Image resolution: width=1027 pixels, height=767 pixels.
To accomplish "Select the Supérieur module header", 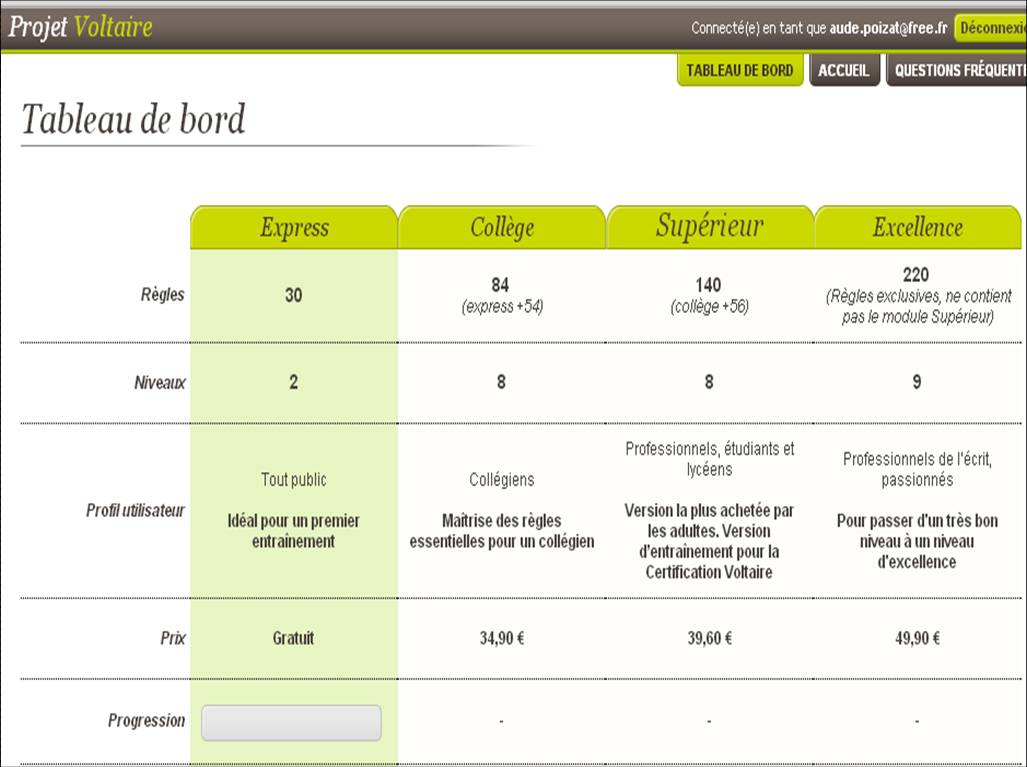I will point(710,227).
